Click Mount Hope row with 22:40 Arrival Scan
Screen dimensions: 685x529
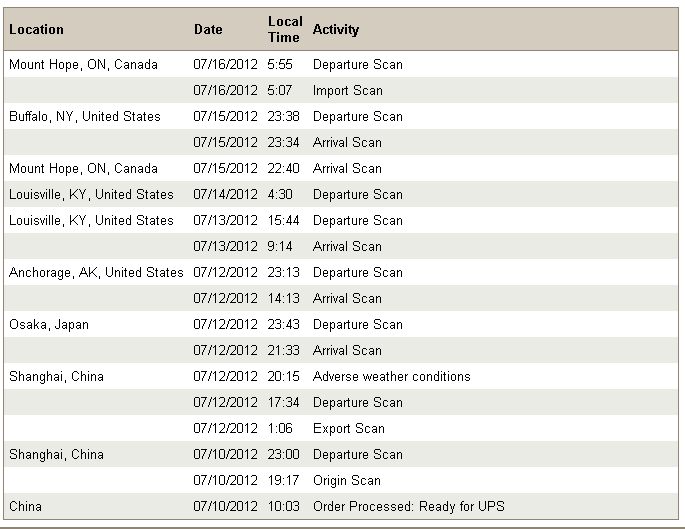click(x=341, y=168)
